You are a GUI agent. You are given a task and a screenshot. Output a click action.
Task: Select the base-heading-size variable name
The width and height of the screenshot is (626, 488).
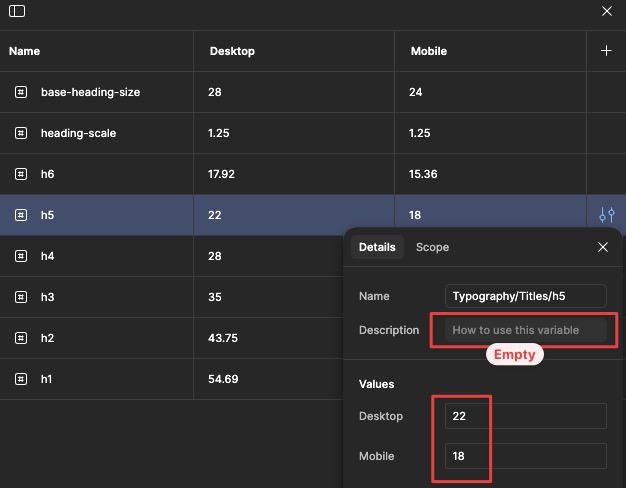point(90,92)
